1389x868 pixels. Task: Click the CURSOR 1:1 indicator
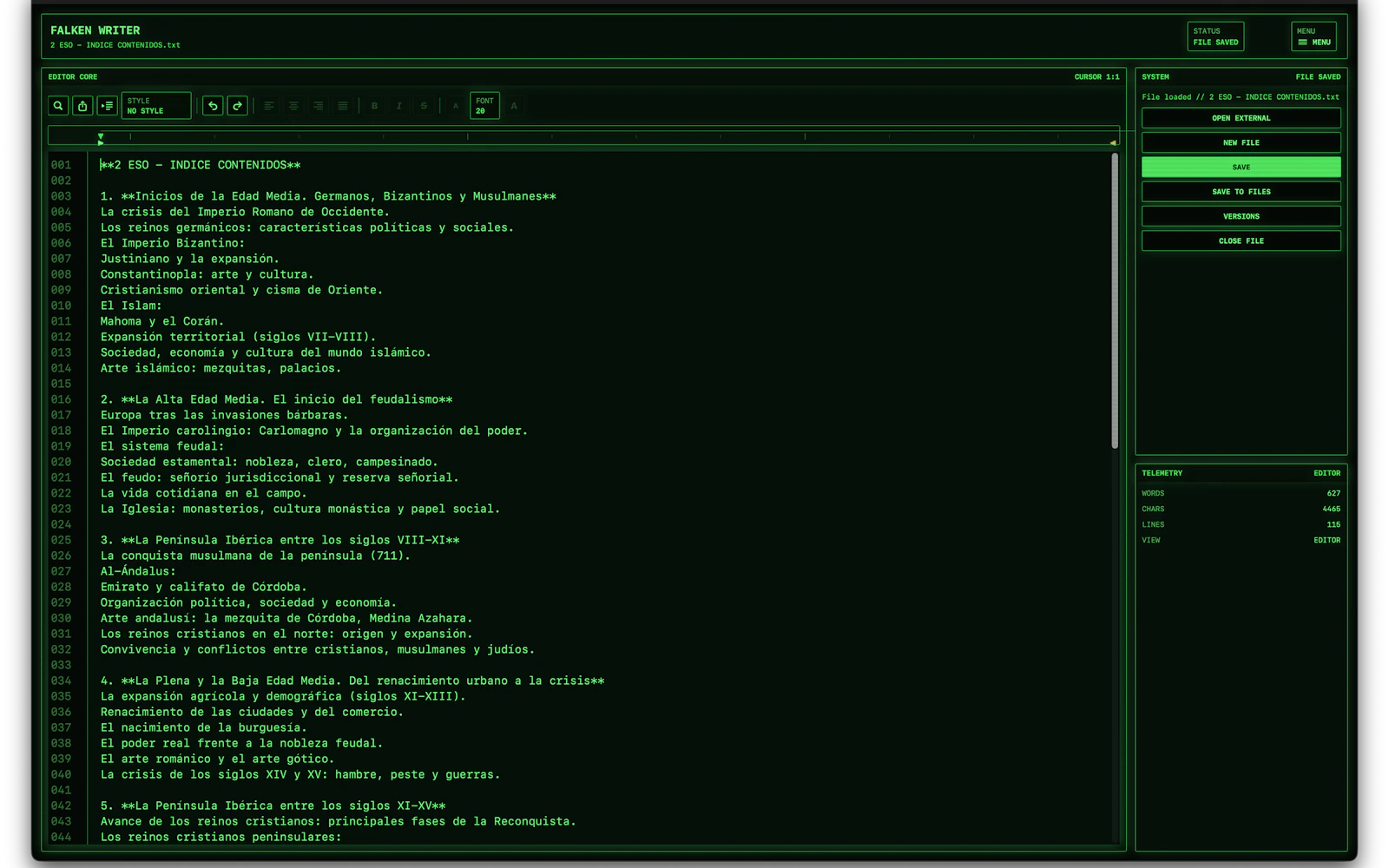[x=1096, y=77]
